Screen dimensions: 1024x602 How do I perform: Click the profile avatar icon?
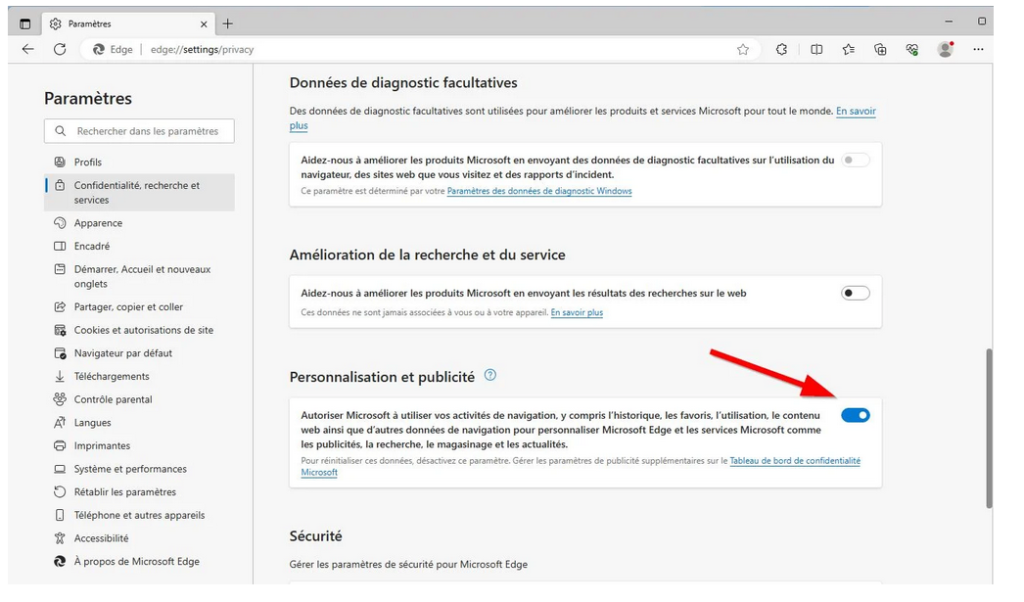coord(945,48)
